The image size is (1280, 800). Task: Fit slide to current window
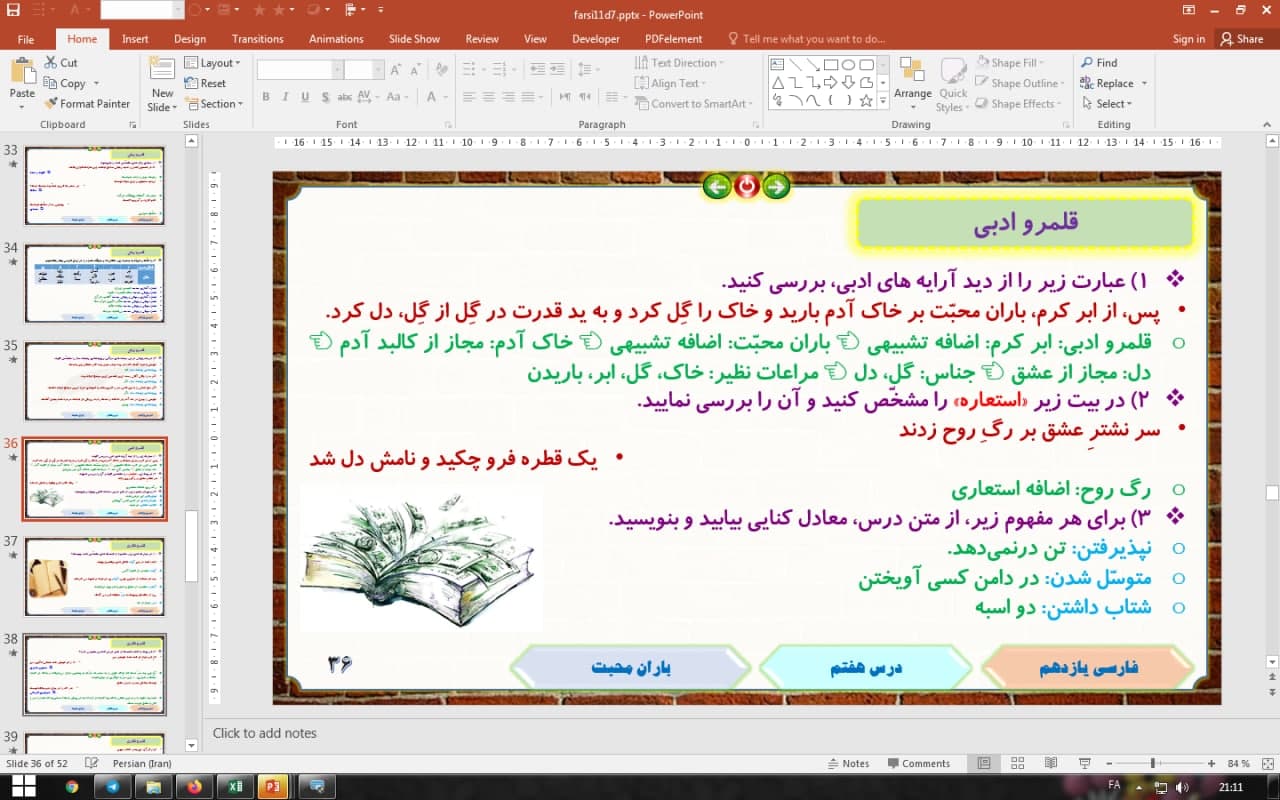[x=1267, y=763]
